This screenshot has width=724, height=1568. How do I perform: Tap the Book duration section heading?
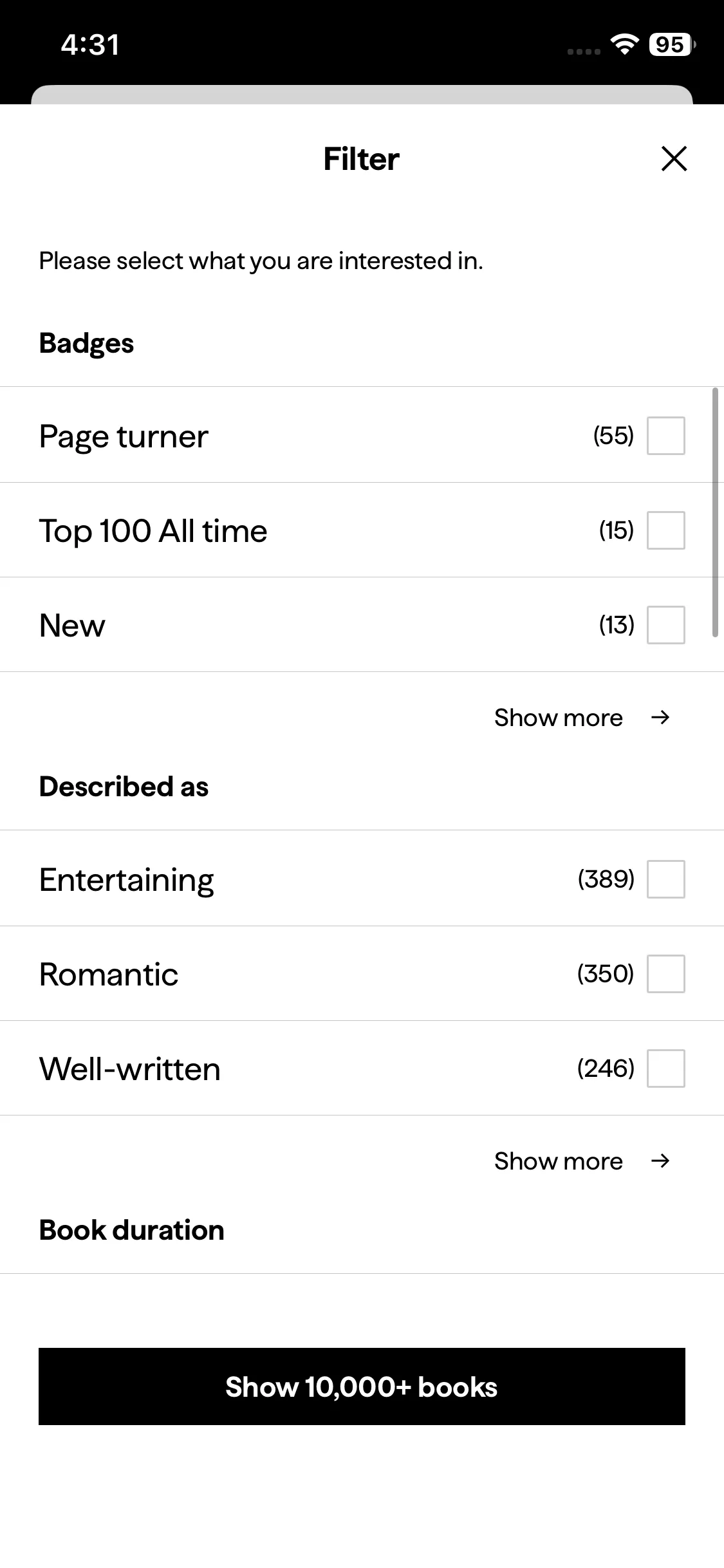[x=131, y=1230]
